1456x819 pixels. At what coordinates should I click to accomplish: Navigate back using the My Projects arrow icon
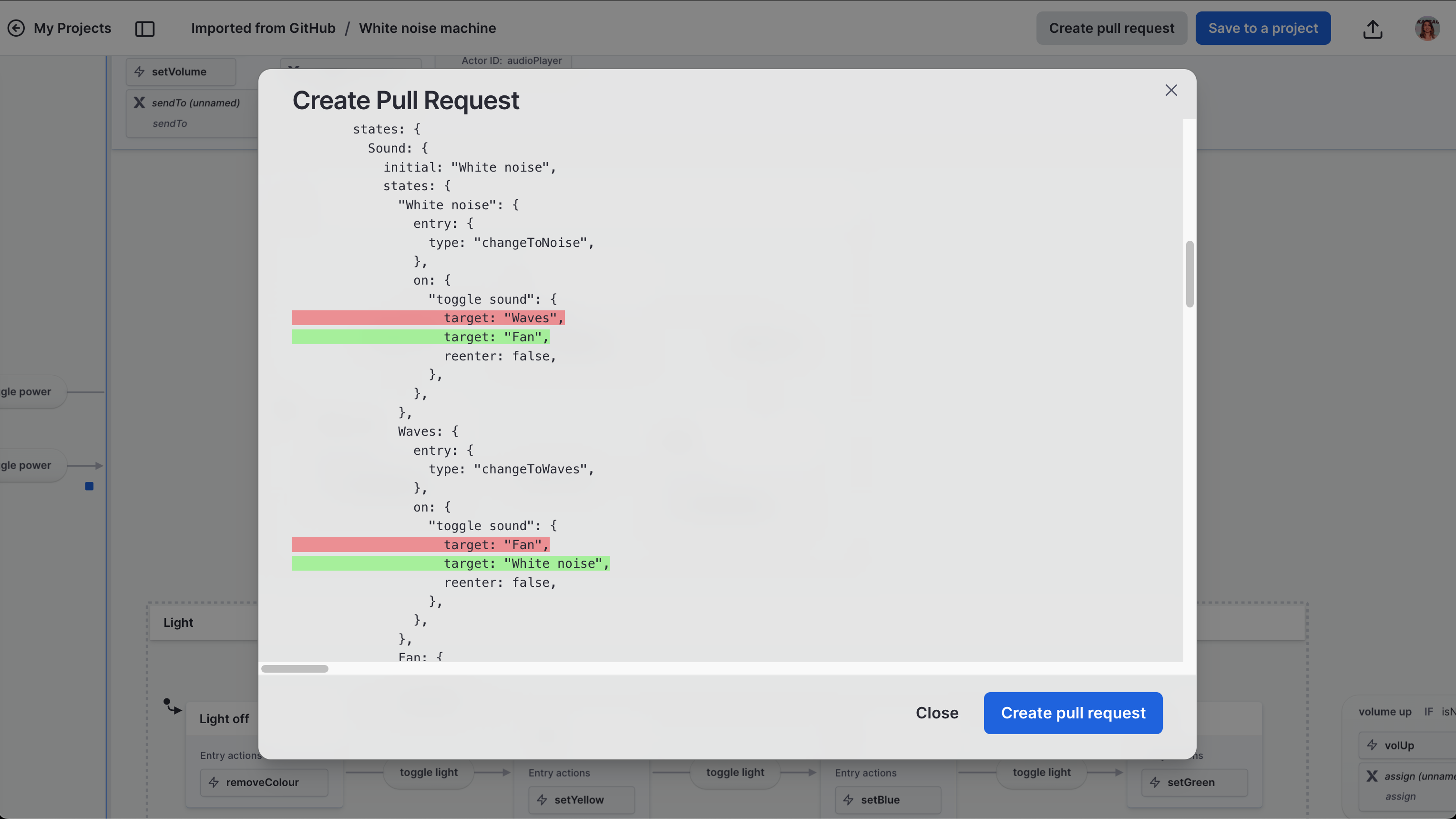[16, 28]
